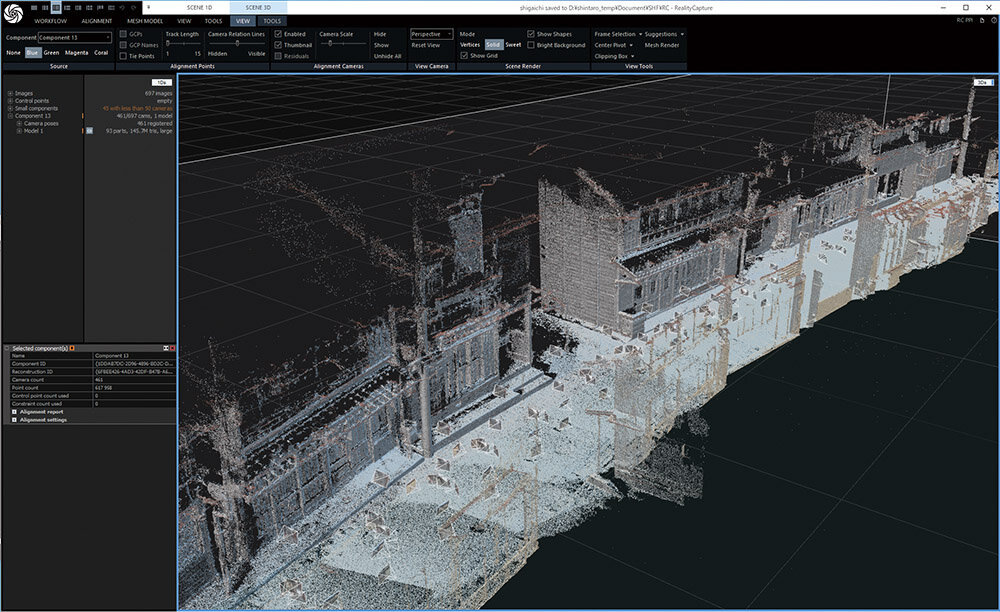Open the MESH MODEL ribbon tab
Viewport: 1000px width, 612px height.
[x=145, y=21]
